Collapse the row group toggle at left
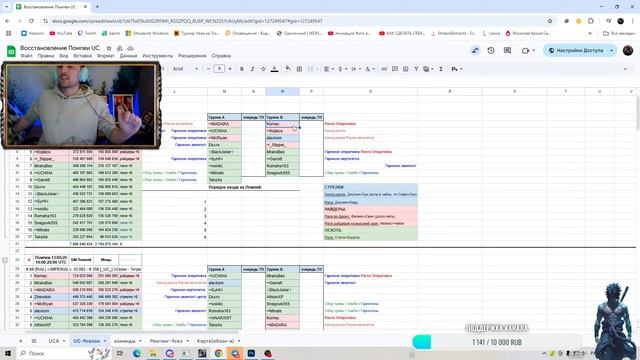The image size is (640, 360). [x=5, y=260]
